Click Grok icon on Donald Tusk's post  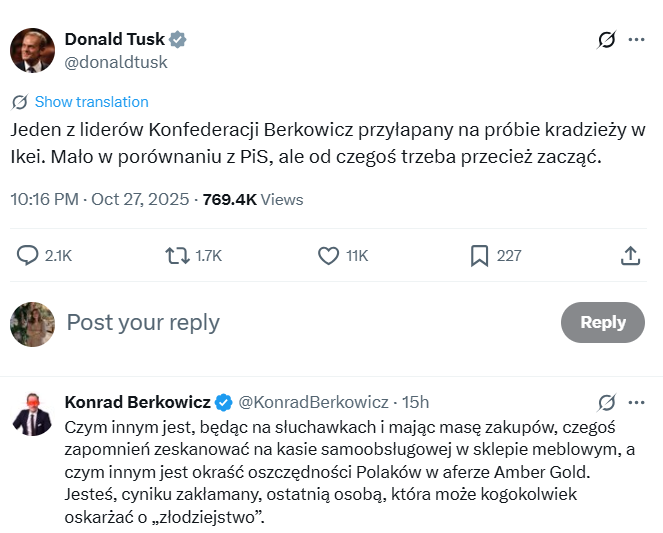tap(606, 40)
